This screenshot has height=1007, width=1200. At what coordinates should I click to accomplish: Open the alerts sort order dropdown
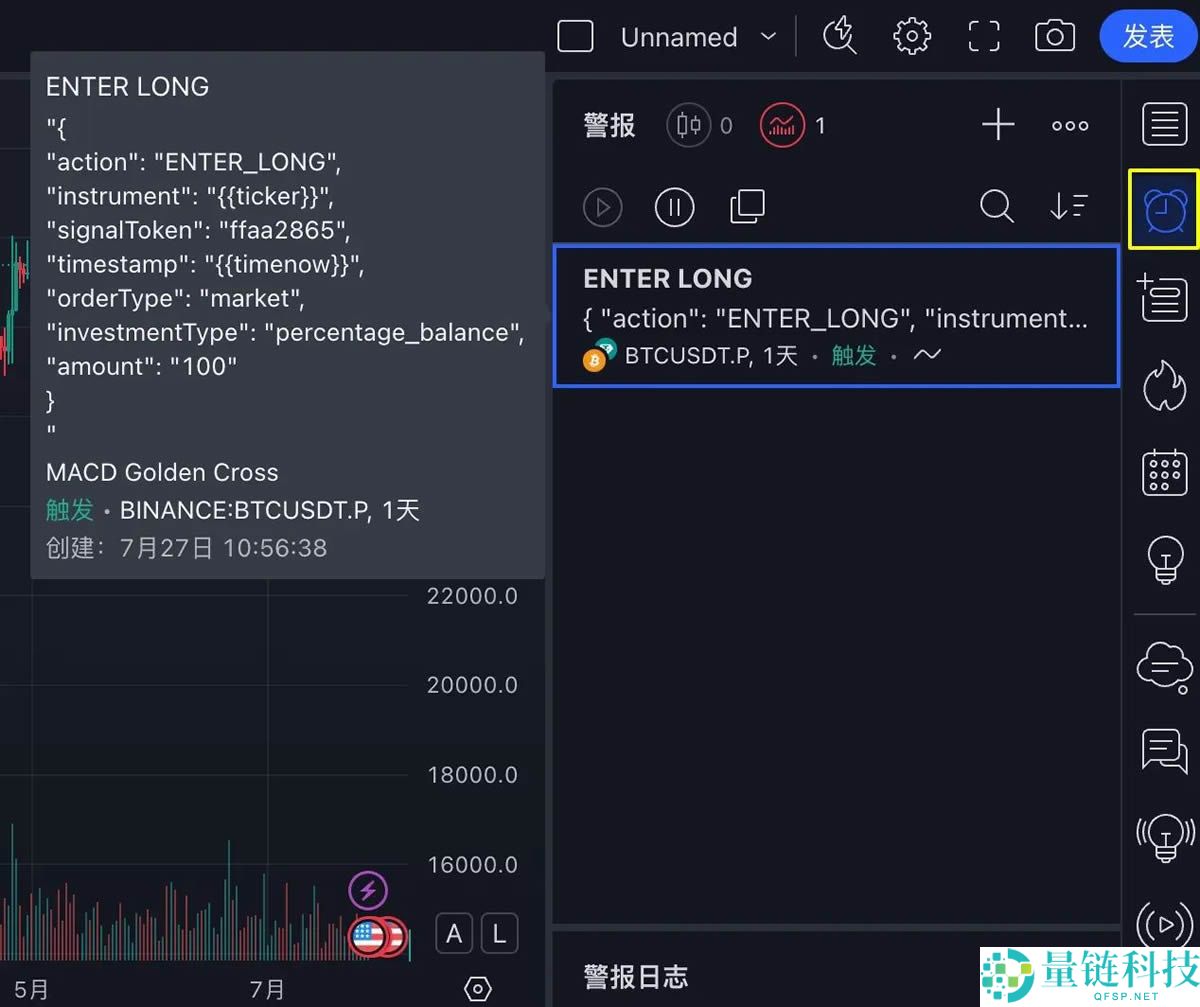coord(1069,207)
